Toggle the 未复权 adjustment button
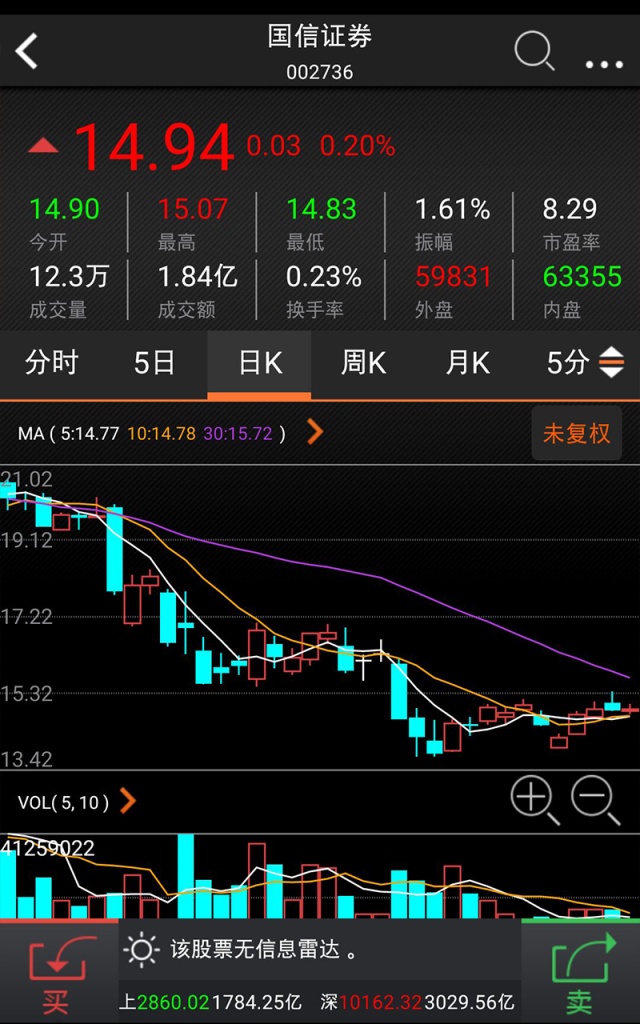Image resolution: width=640 pixels, height=1024 pixels. pyautogui.click(x=576, y=433)
